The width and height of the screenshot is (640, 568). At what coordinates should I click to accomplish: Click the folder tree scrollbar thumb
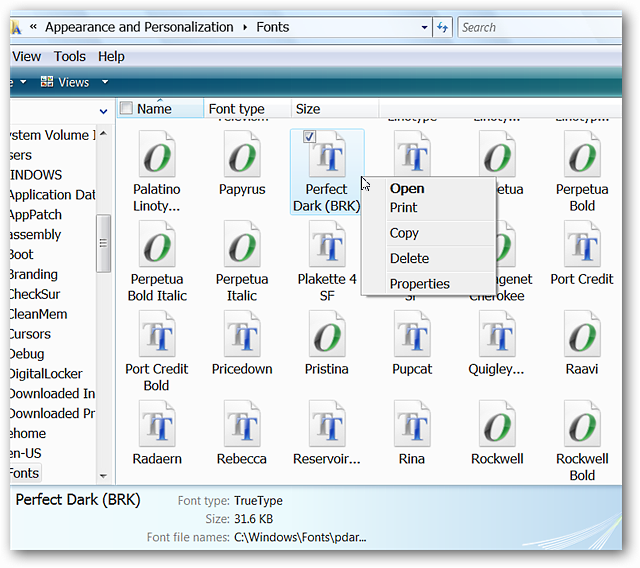coord(103,243)
